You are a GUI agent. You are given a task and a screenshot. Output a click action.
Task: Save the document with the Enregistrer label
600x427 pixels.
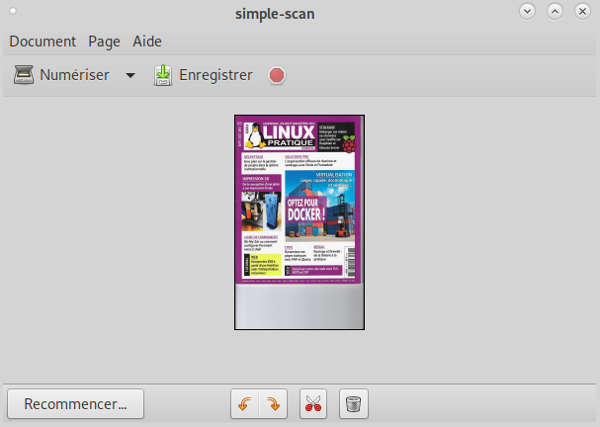click(216, 75)
